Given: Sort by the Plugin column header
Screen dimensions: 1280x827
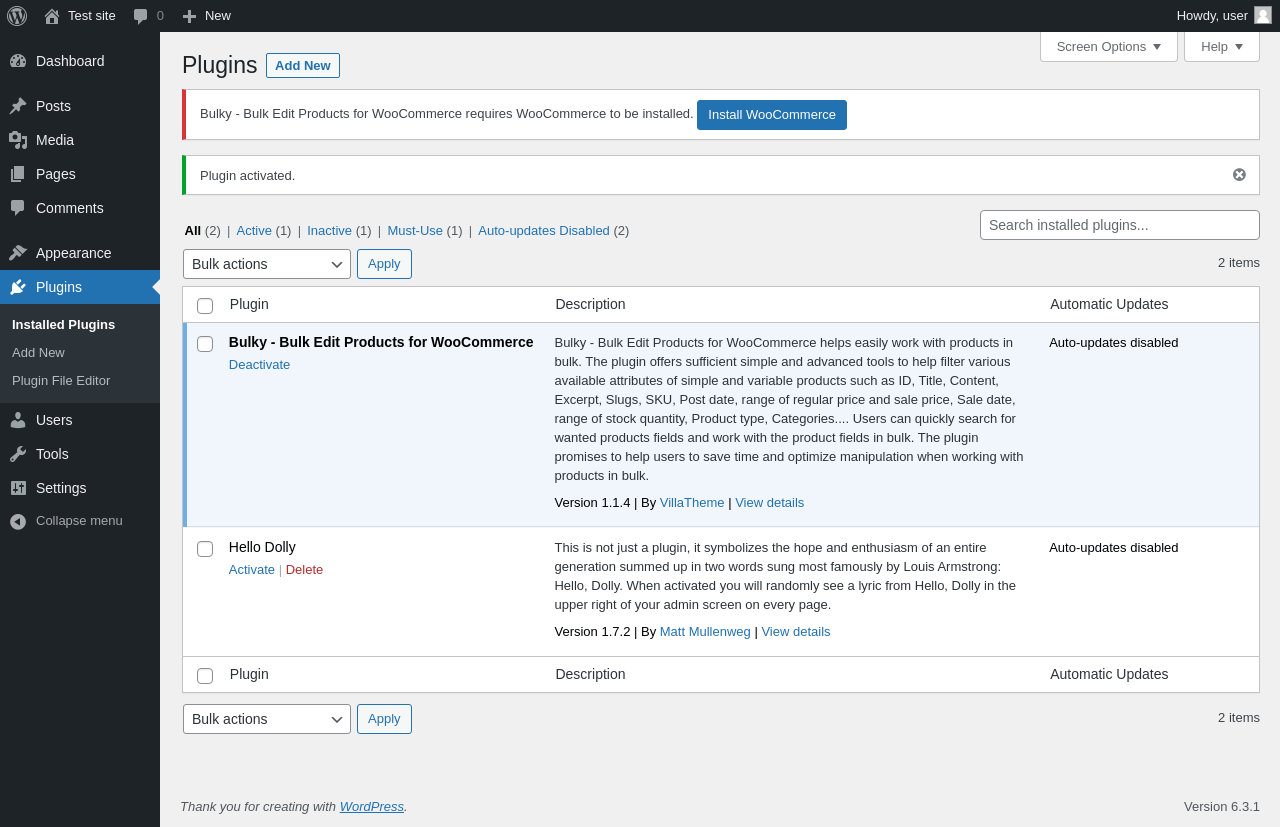Looking at the screenshot, I should [x=249, y=304].
